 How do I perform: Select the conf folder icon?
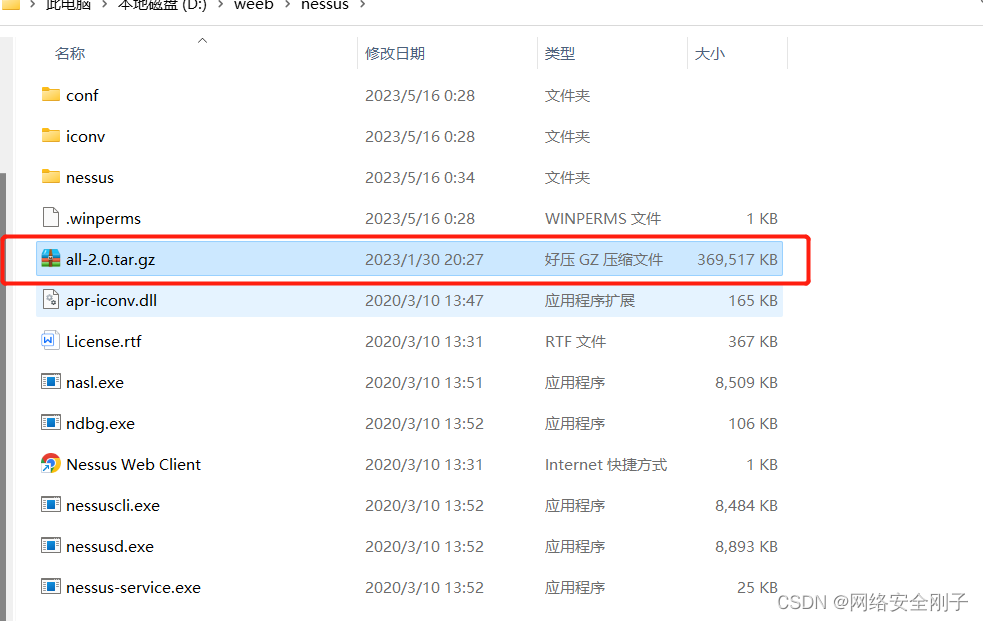(x=51, y=95)
